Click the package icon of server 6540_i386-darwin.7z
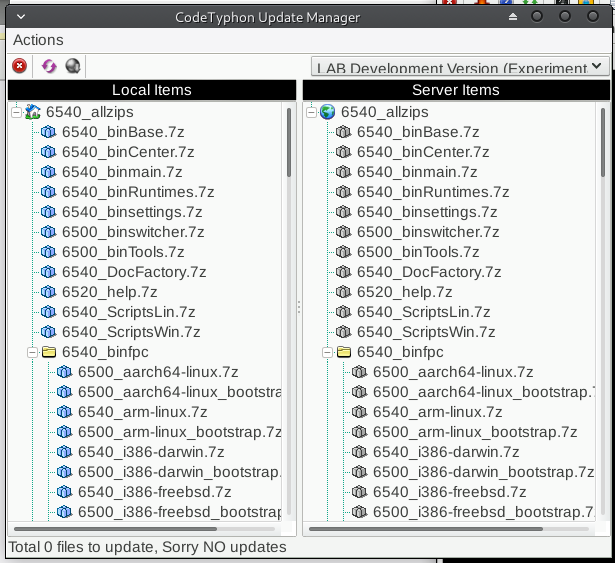 (360, 452)
